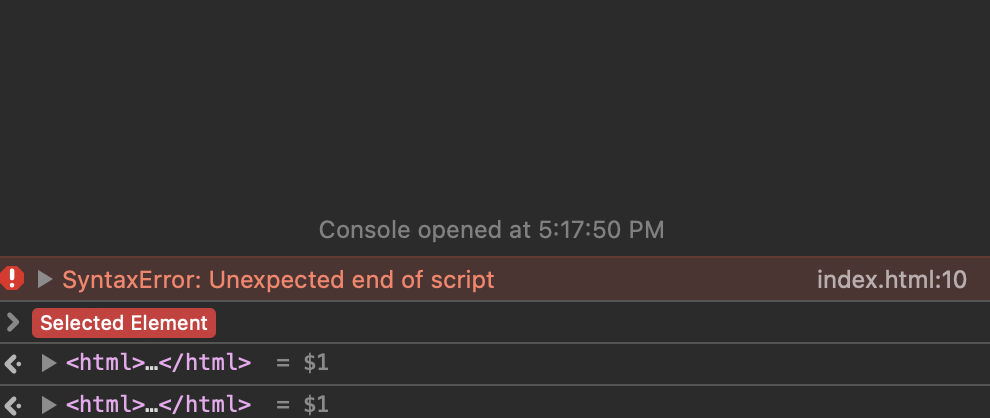
Task: Expand the SyntaxError disclosure triangle
Action: (x=45, y=279)
